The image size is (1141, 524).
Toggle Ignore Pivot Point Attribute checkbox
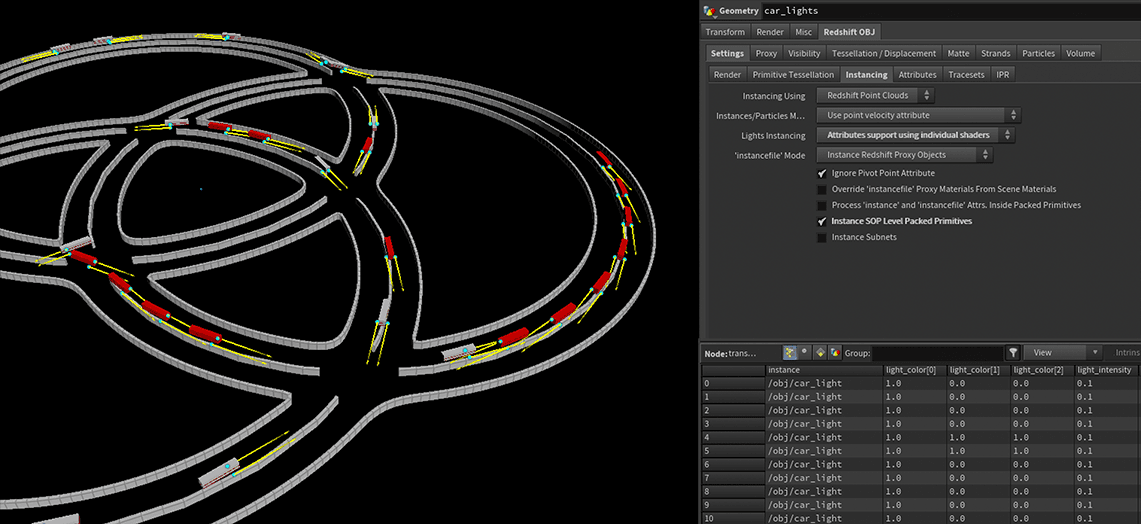(822, 173)
